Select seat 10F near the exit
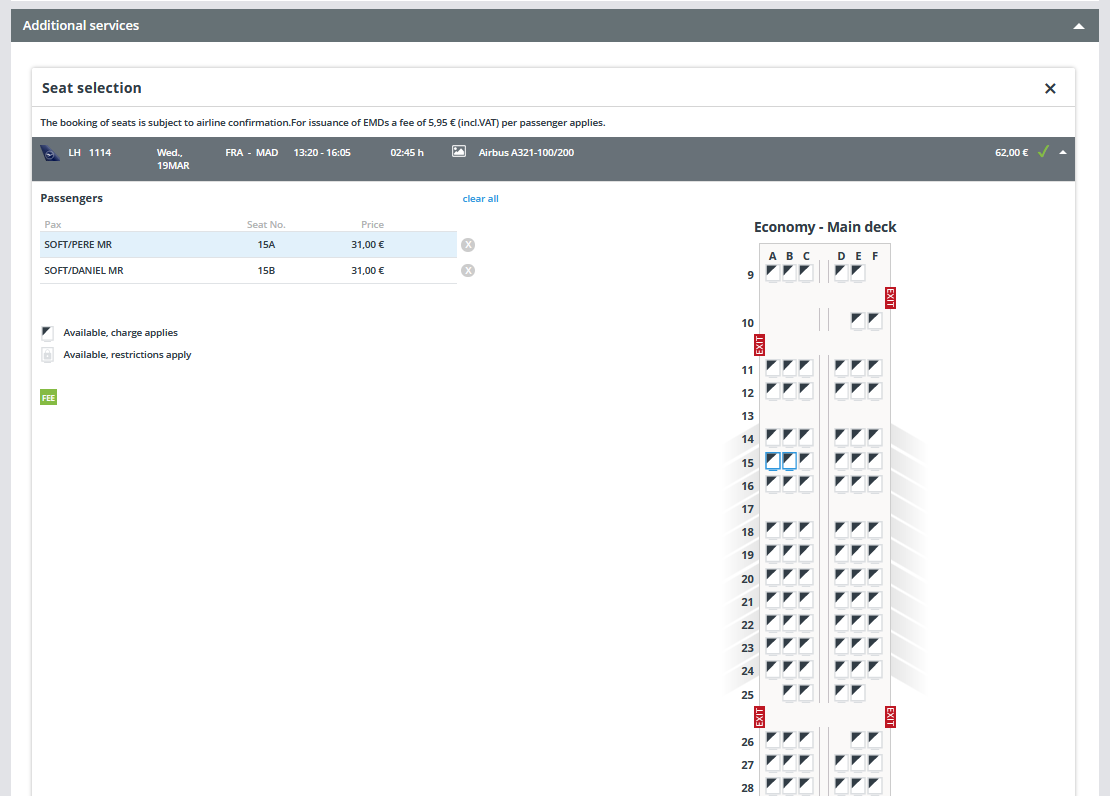 coord(875,321)
